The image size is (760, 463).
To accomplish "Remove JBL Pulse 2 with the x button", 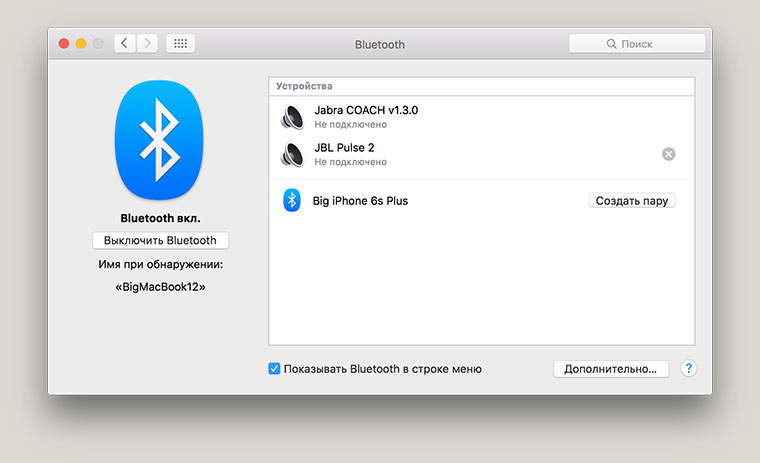I will [x=668, y=154].
